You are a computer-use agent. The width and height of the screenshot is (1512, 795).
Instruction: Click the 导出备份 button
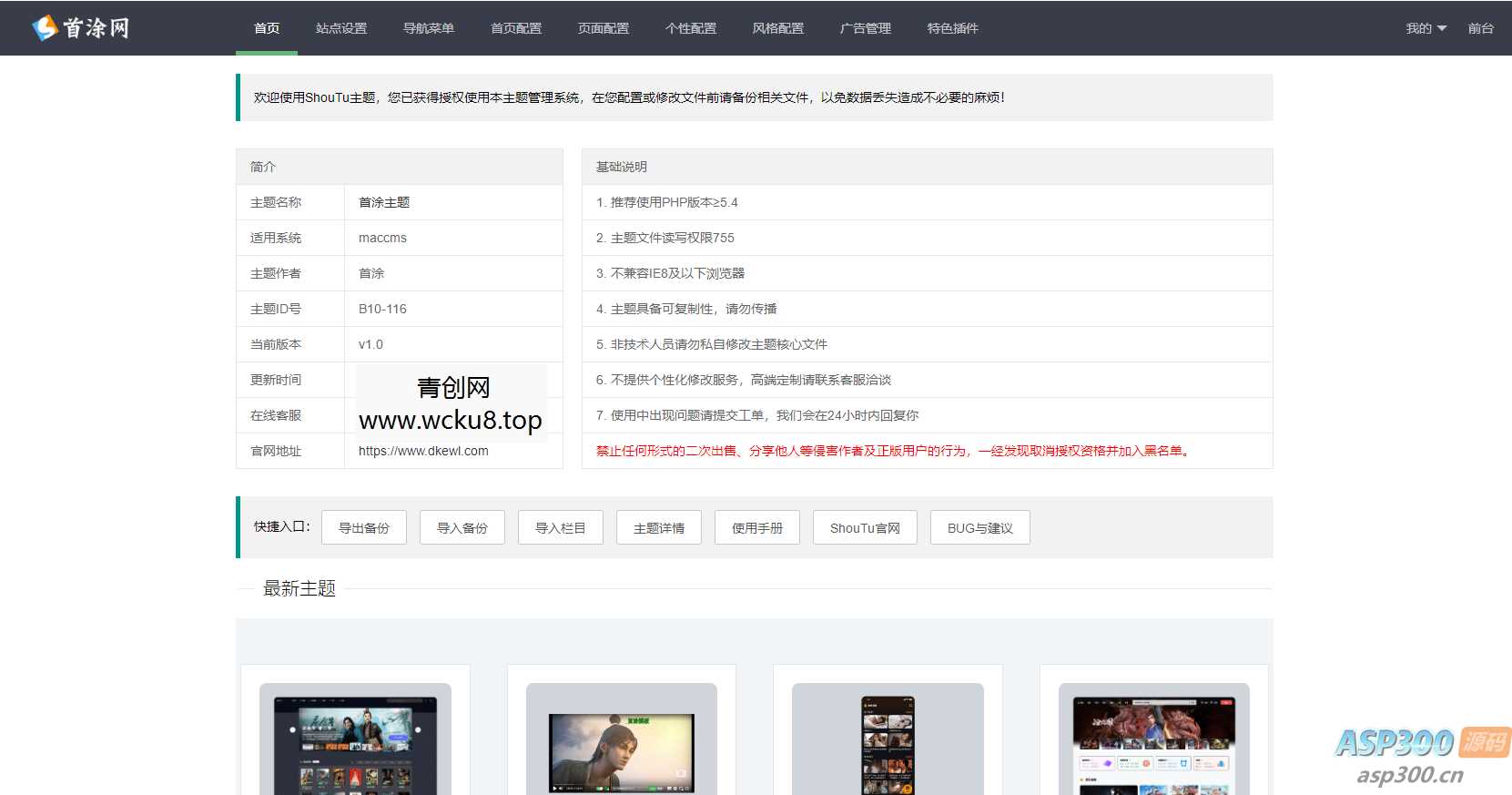(x=364, y=527)
